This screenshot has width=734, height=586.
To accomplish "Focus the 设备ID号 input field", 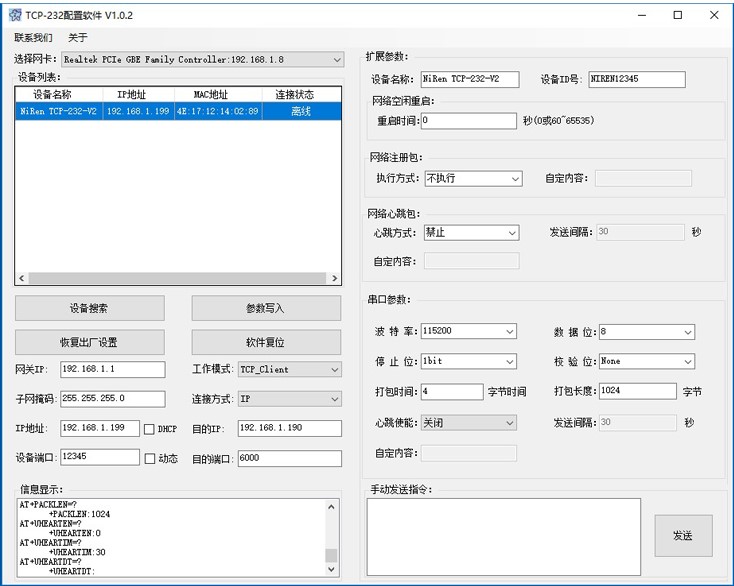I will 637,79.
